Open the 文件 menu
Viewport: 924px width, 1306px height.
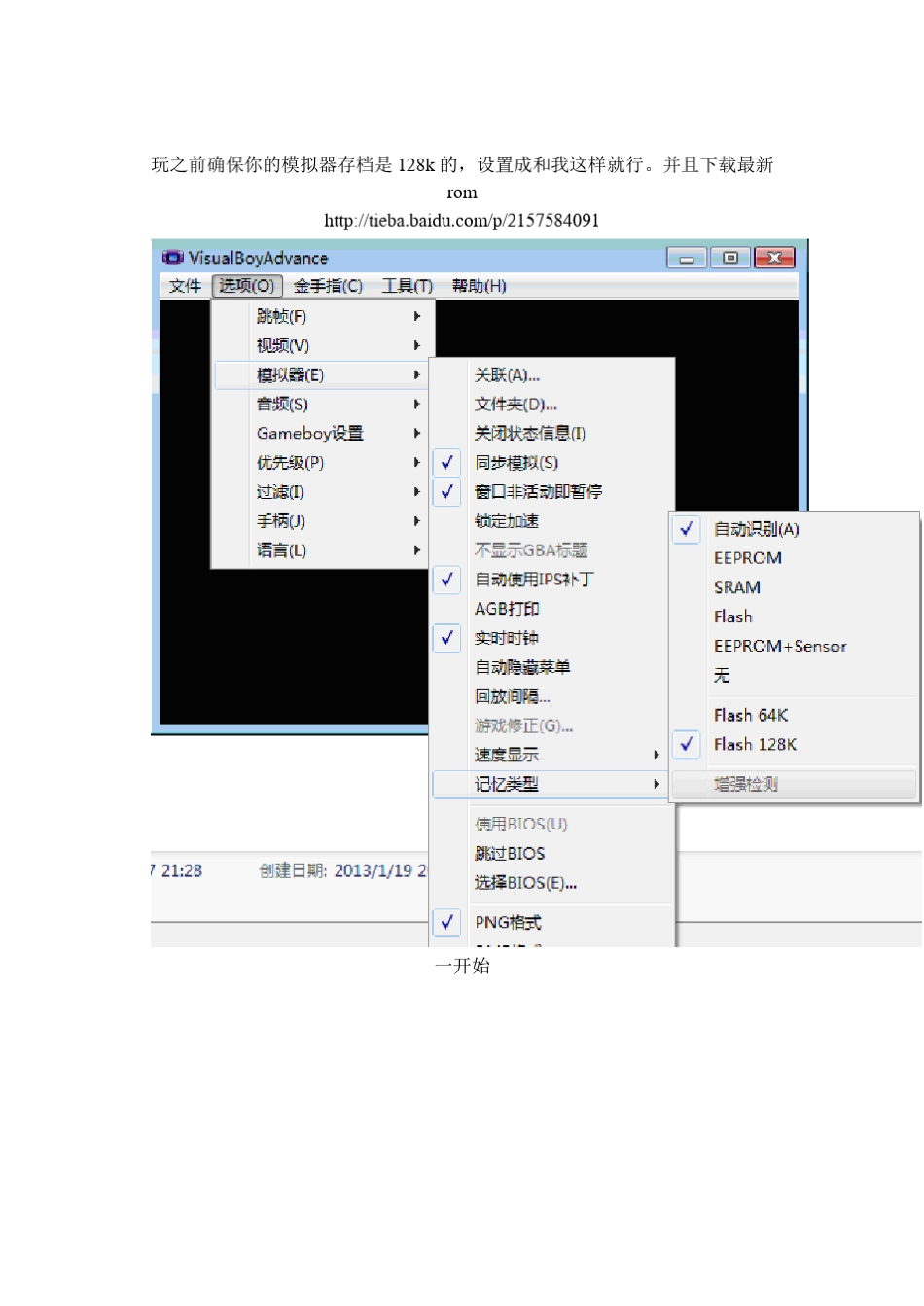tap(185, 286)
